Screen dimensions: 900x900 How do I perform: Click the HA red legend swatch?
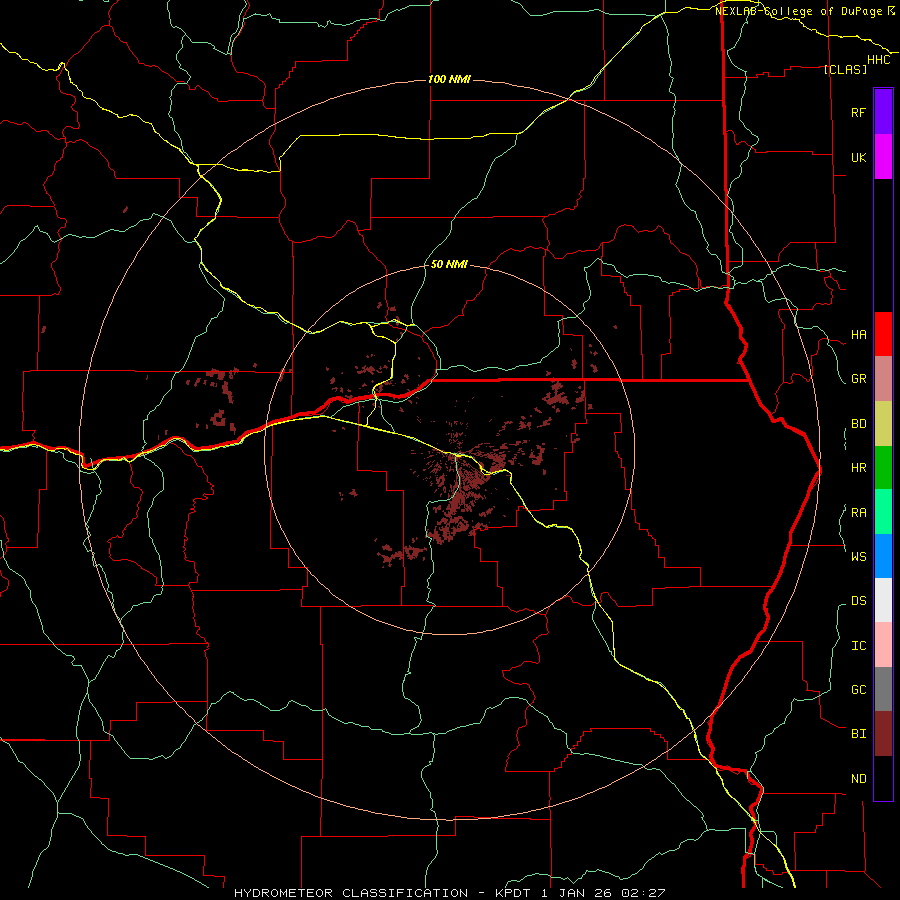coord(883,334)
